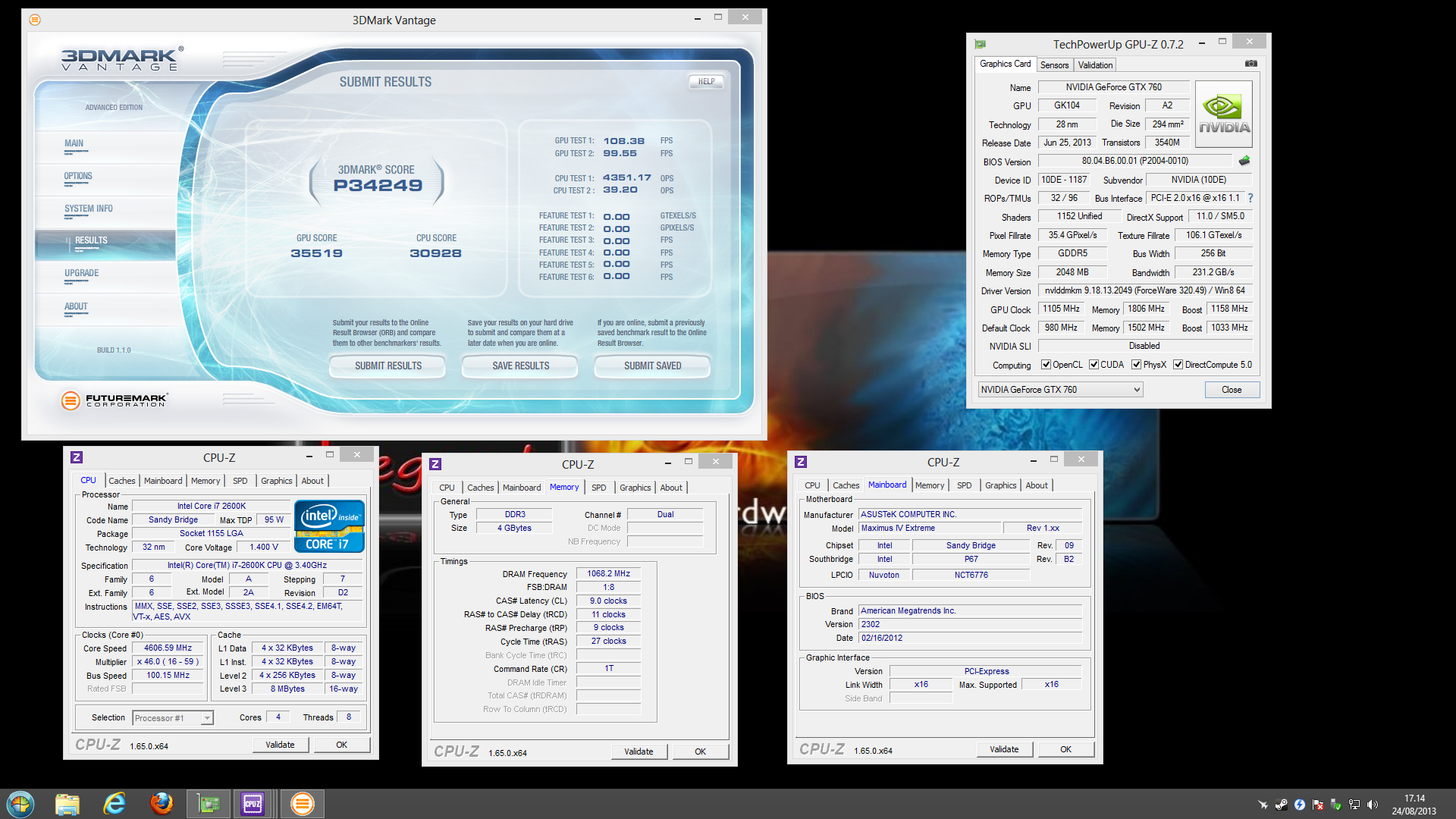This screenshot has width=1456, height=819.
Task: Click the safely remove hardware USB tray icon
Action: point(1336,805)
